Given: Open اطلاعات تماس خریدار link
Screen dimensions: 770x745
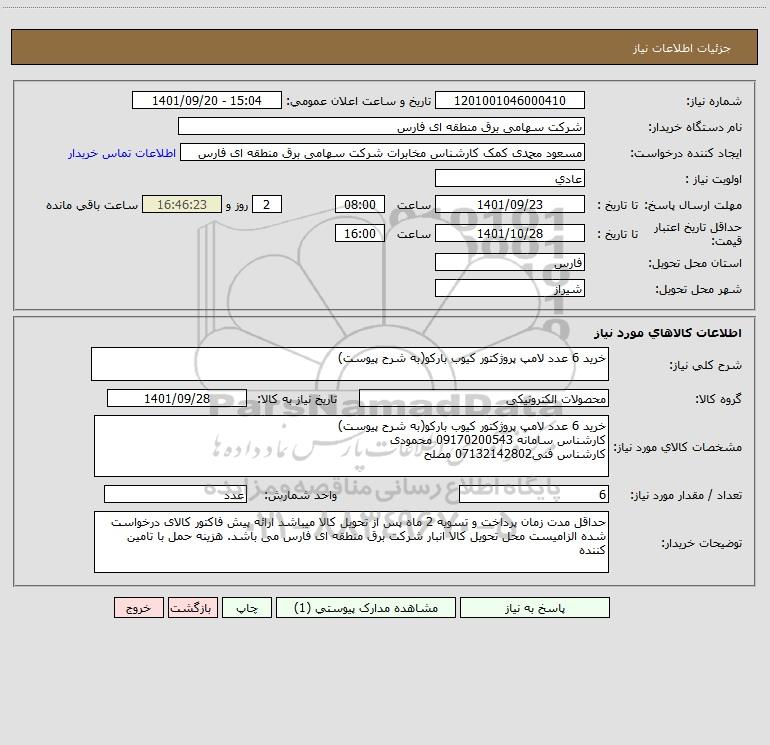Looking at the screenshot, I should tap(122, 153).
